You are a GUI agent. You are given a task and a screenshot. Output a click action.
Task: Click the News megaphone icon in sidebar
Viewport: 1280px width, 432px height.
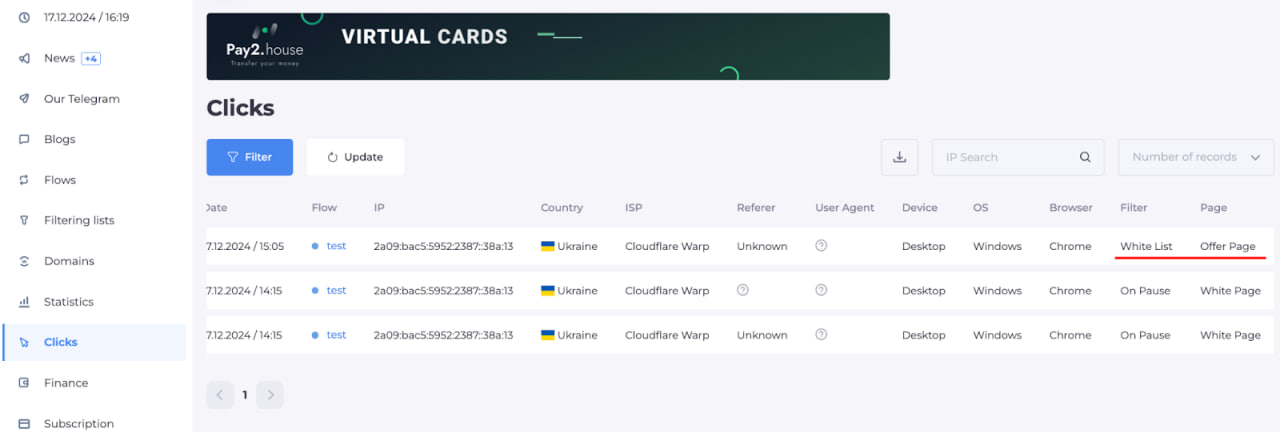pos(24,58)
